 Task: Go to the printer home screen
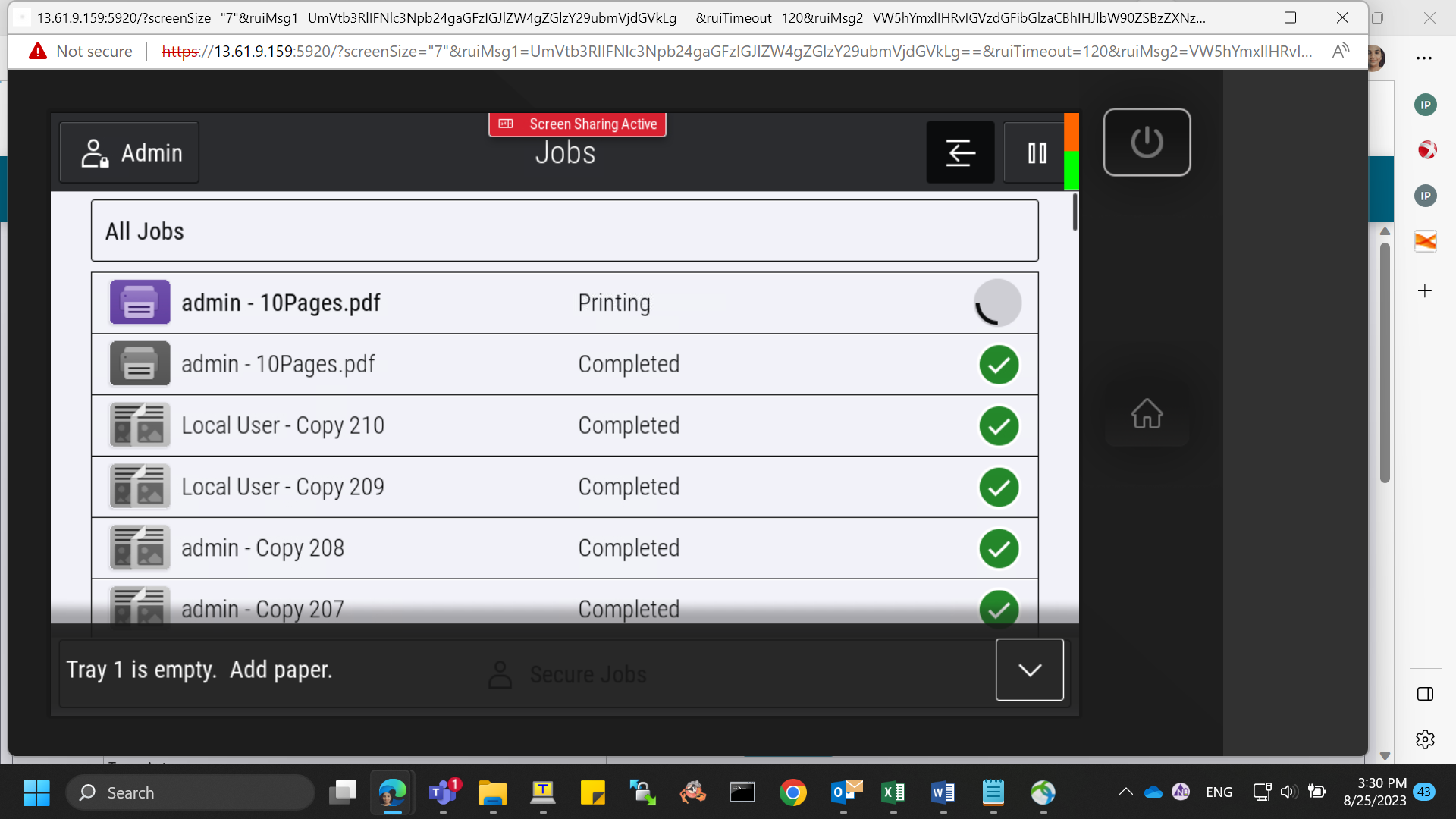[x=1147, y=413]
